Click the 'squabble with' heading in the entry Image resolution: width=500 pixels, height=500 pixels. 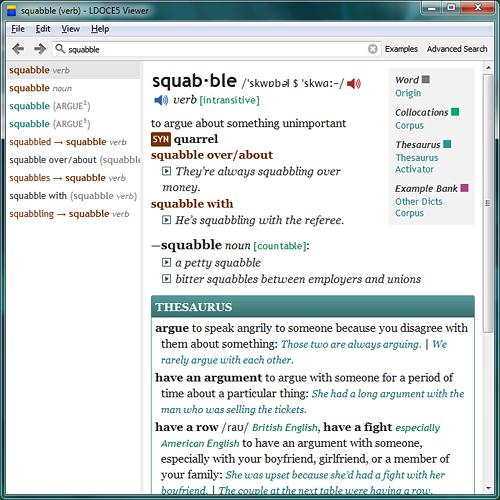pyautogui.click(x=192, y=204)
